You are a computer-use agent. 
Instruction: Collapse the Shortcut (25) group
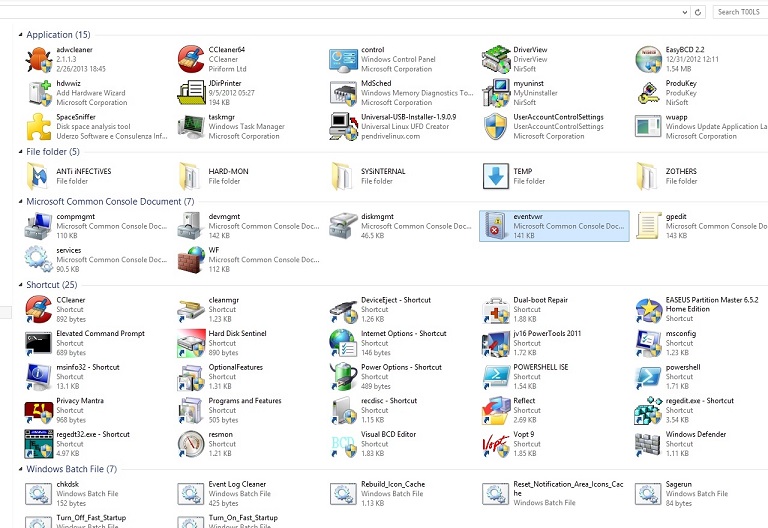[21, 285]
